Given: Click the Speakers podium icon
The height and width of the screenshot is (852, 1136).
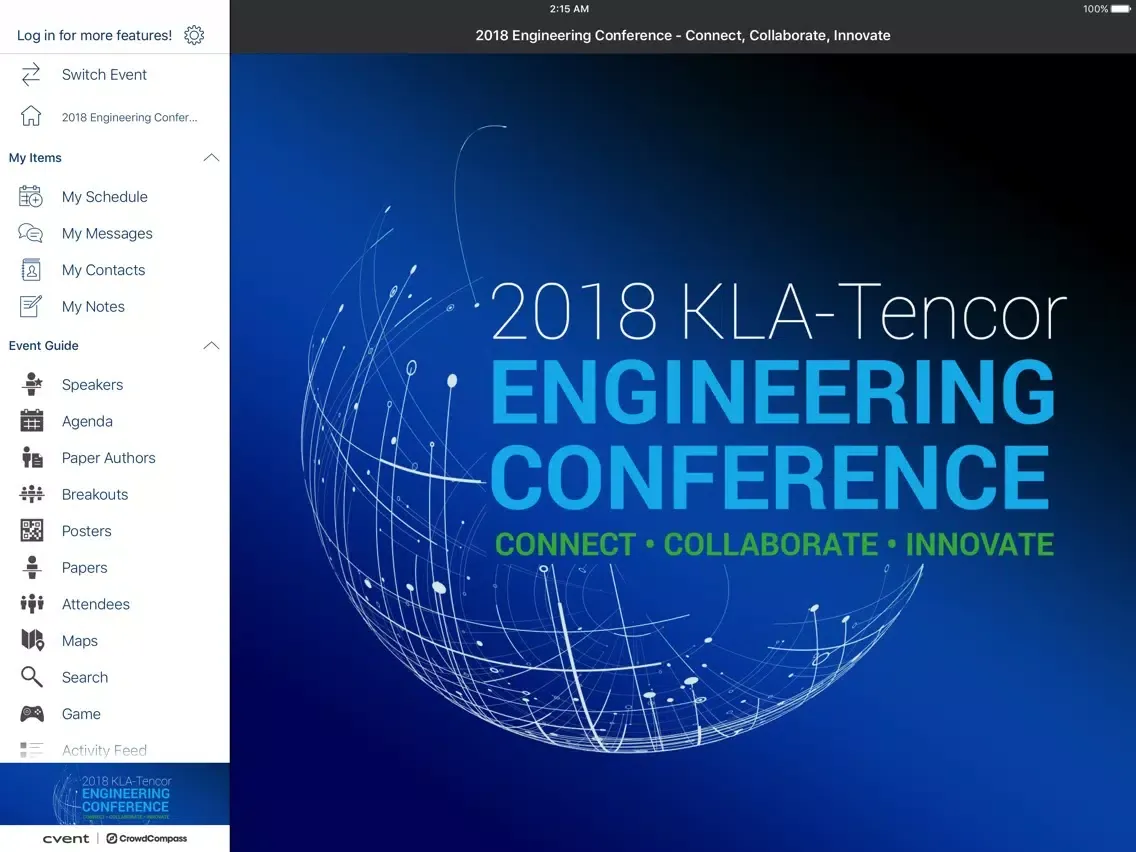Looking at the screenshot, I should pyautogui.click(x=32, y=384).
